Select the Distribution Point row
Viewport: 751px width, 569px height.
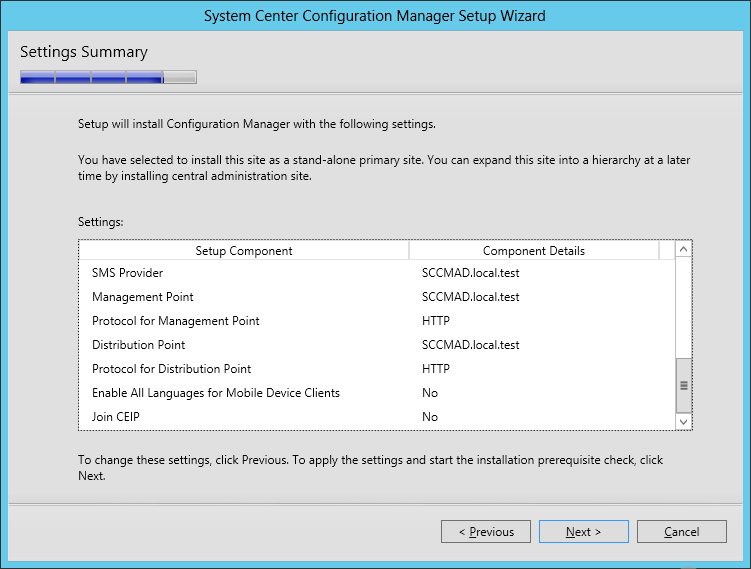coord(377,344)
